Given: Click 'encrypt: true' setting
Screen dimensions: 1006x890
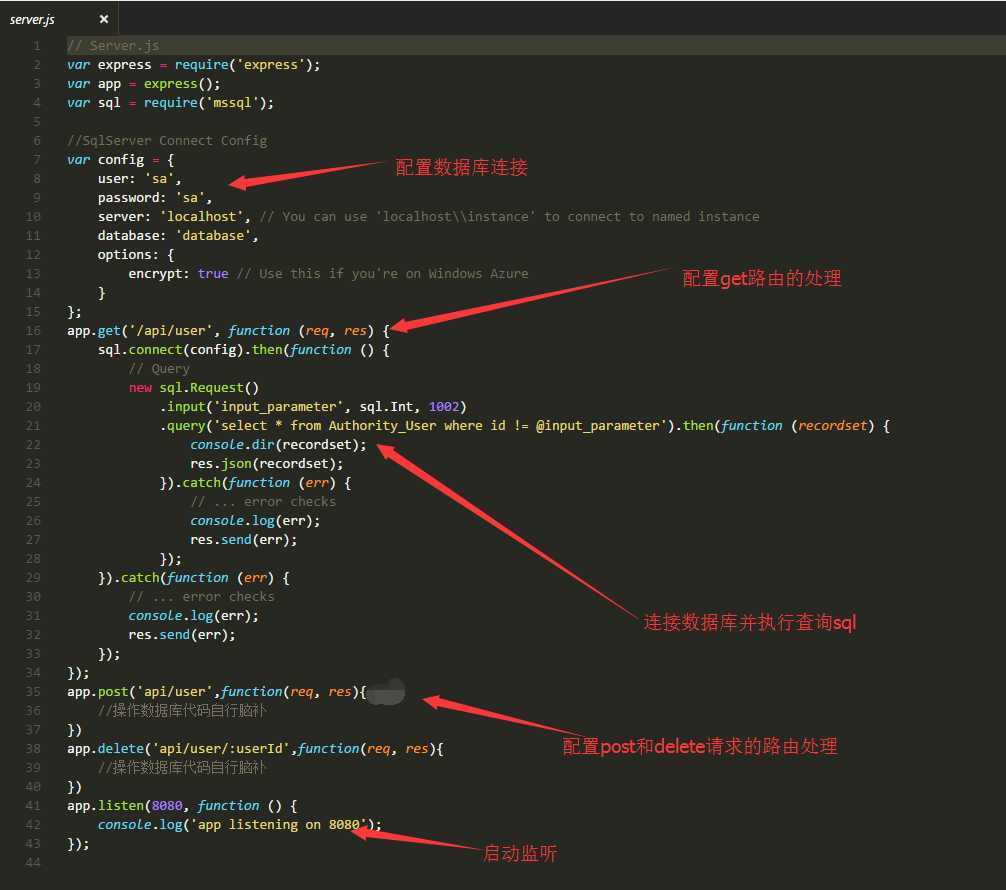Looking at the screenshot, I should tap(178, 274).
